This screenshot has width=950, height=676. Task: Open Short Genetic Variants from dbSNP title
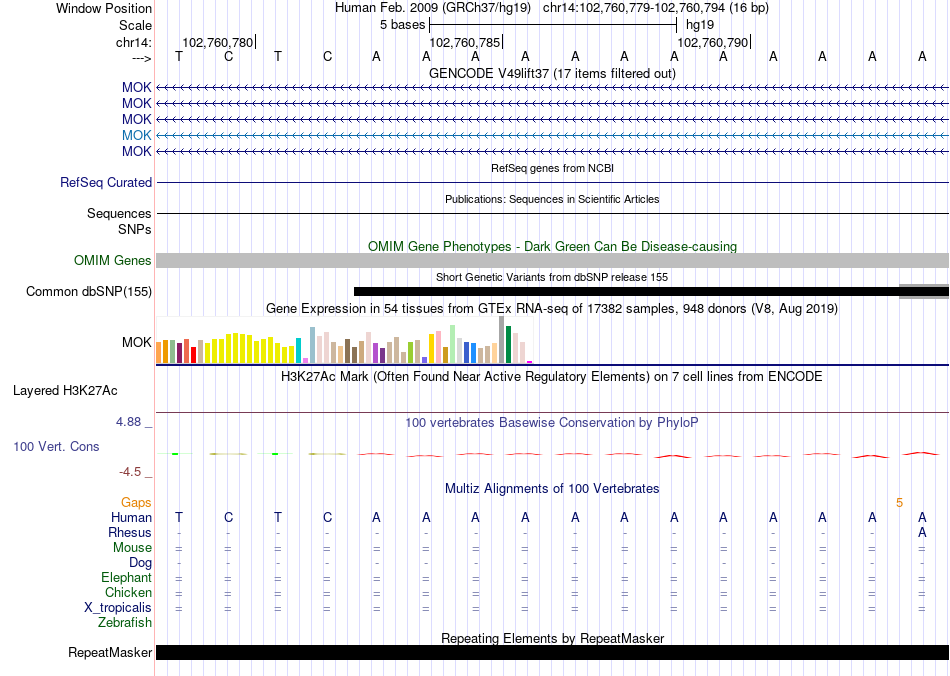[x=552, y=277]
